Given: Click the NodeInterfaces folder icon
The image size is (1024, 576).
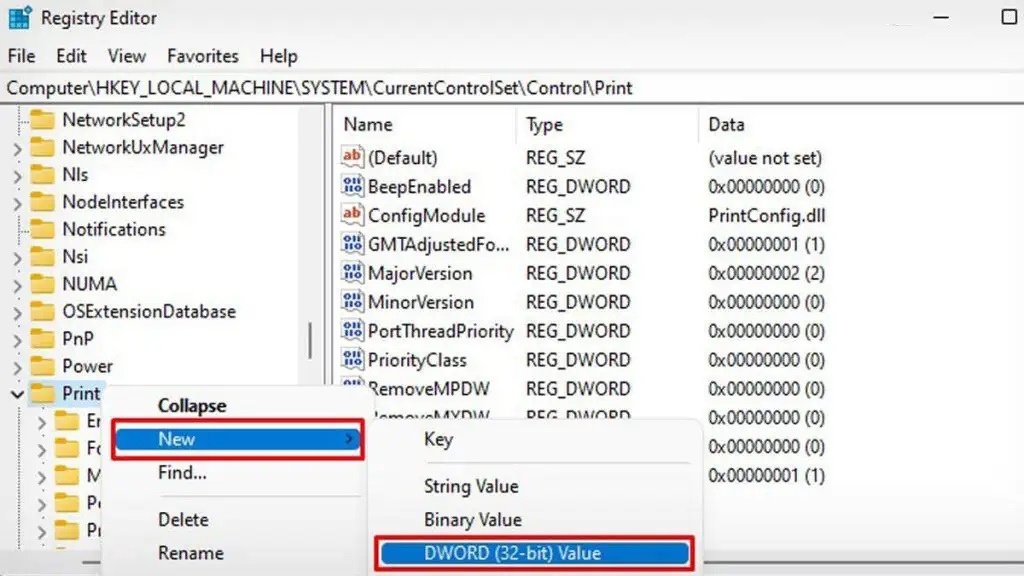Looking at the screenshot, I should [x=42, y=202].
